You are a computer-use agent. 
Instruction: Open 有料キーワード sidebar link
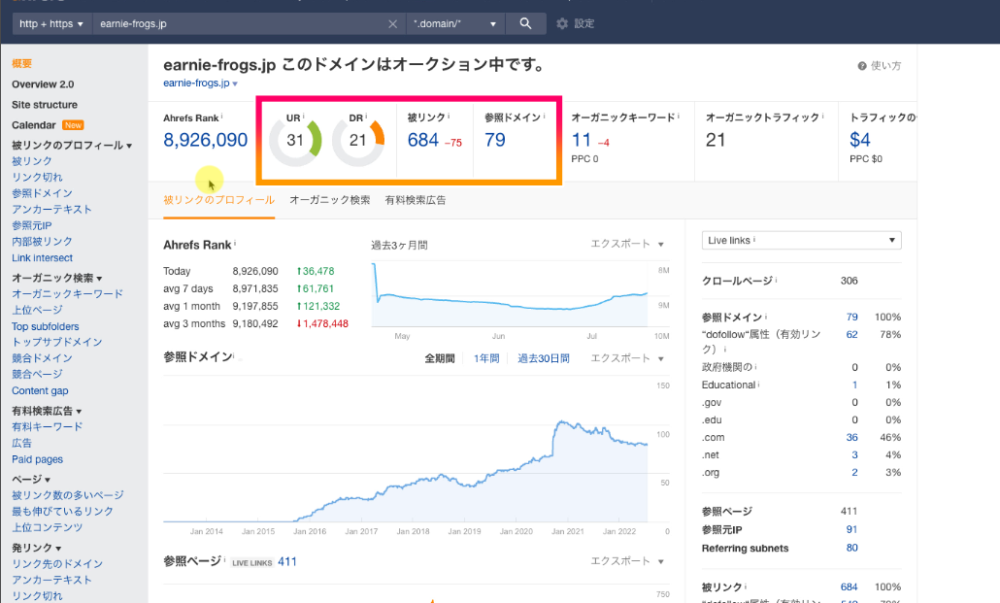pyautogui.click(x=47, y=426)
